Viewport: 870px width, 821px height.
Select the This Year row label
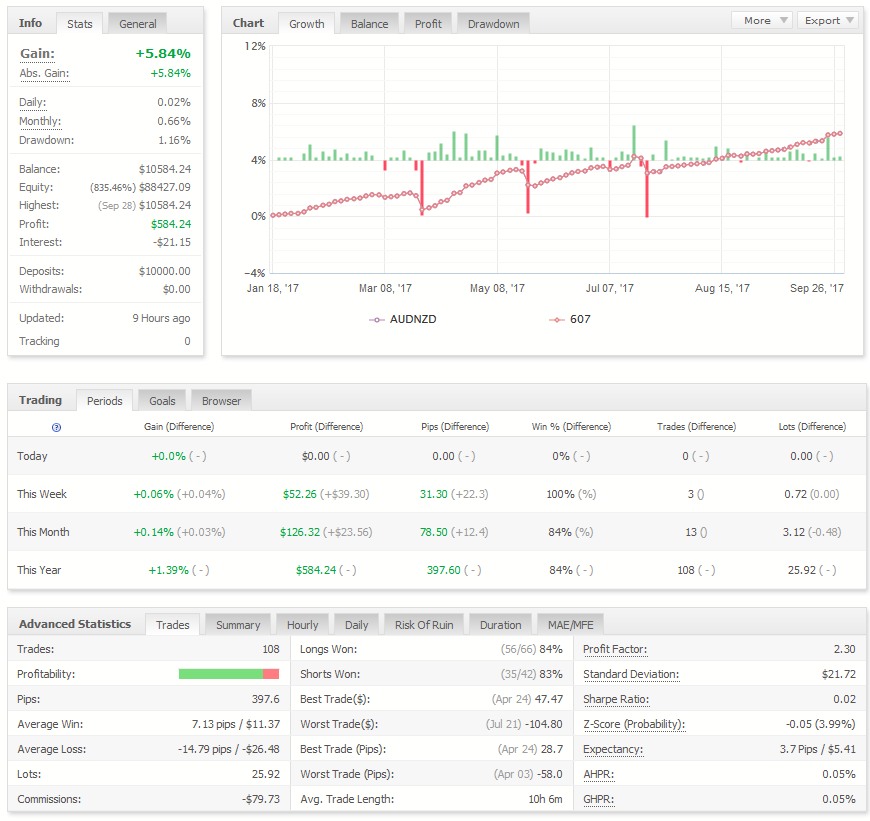point(39,570)
